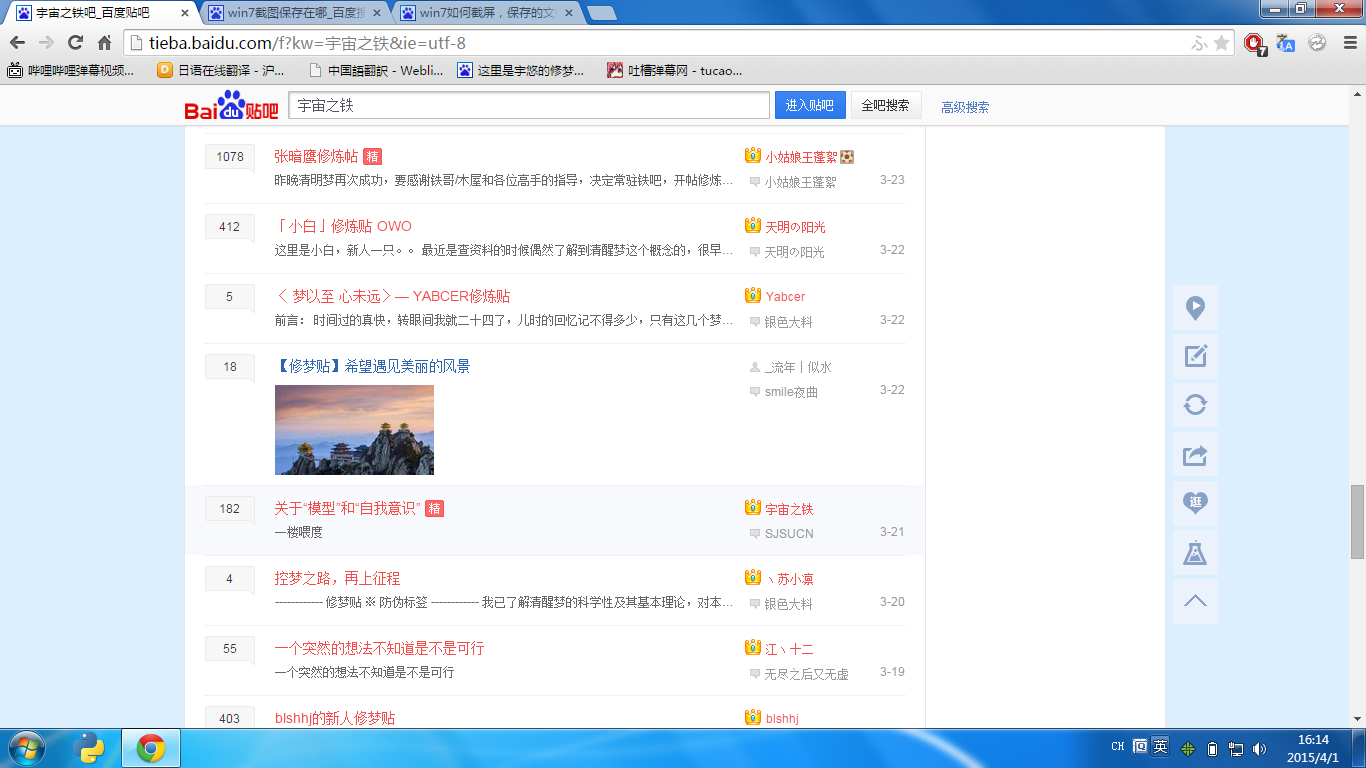
Task: Open the 张暗鹰修炼帖 thread
Action: click(316, 157)
